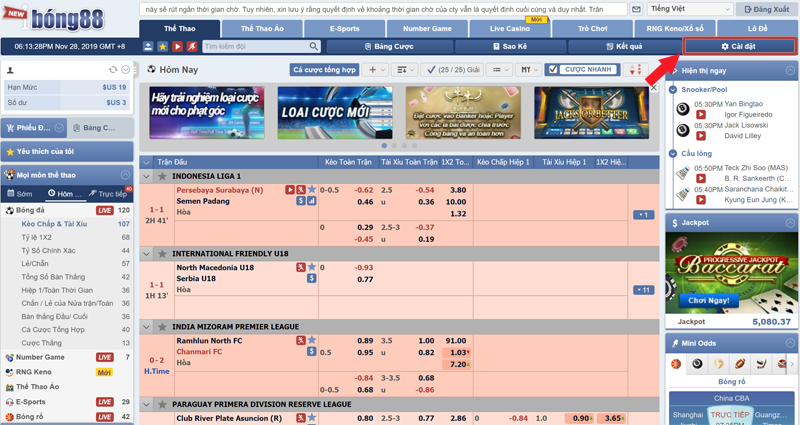The width and height of the screenshot is (800, 425).
Task: Play video for Yan Bingtao snooker match
Action: pos(701,115)
